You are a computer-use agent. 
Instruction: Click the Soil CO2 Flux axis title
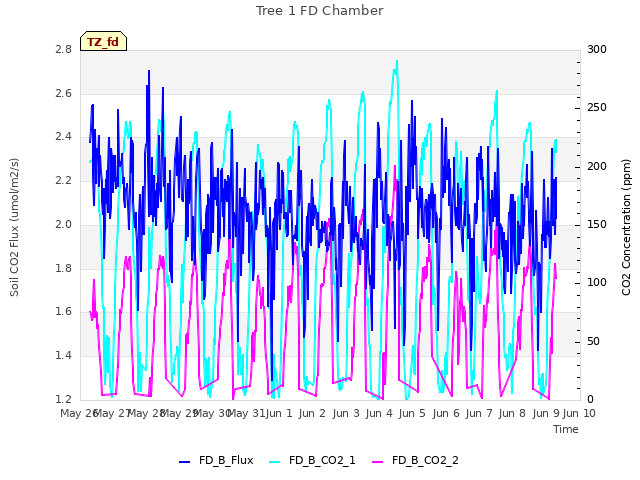[x=14, y=227]
